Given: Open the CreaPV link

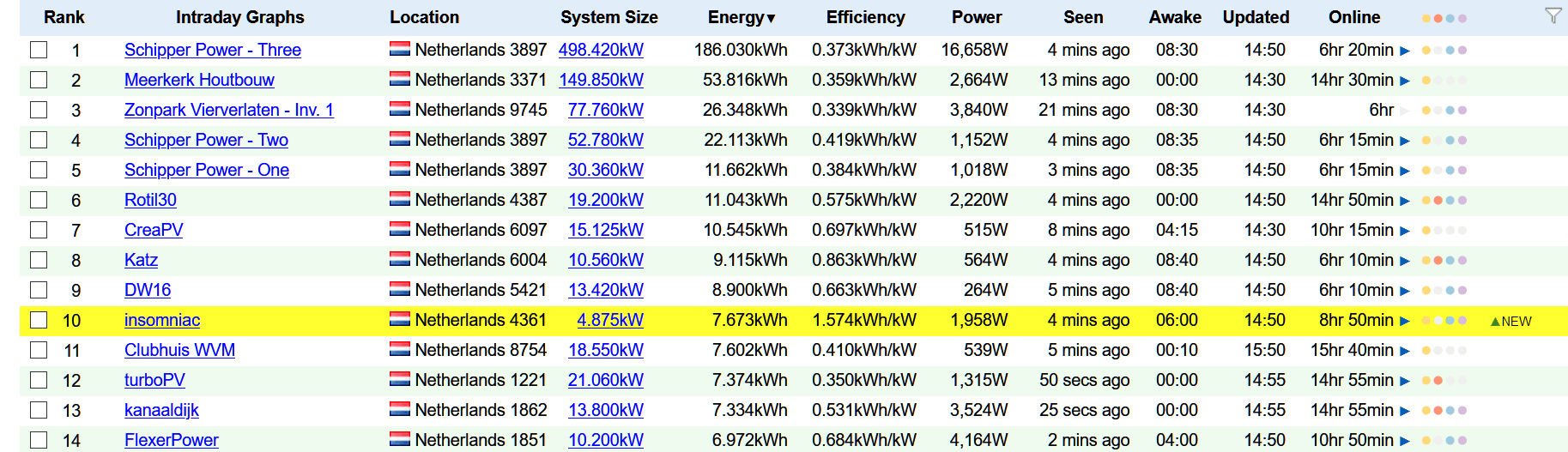Looking at the screenshot, I should (154, 230).
